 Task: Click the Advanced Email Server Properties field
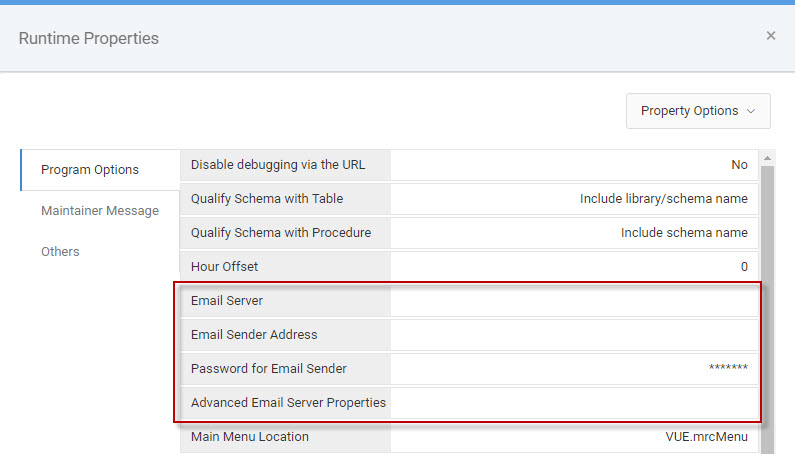tap(574, 403)
